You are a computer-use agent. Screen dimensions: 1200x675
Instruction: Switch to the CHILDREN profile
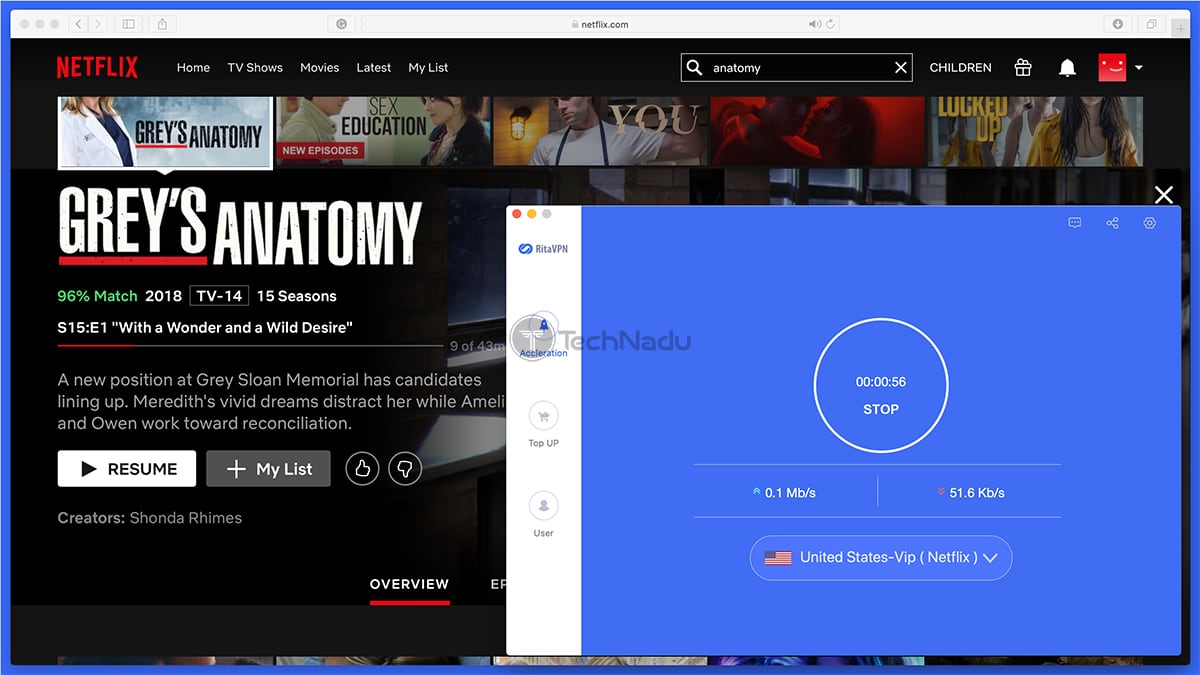click(x=961, y=68)
